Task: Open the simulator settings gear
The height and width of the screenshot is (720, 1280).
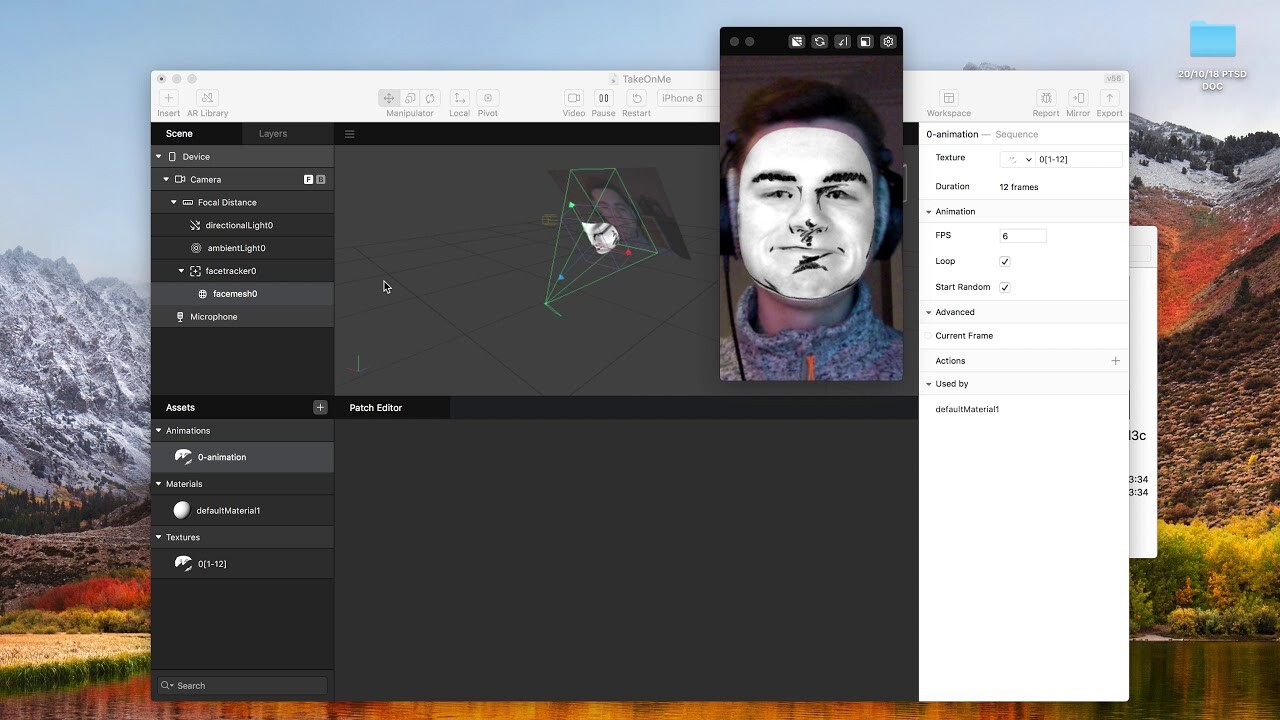Action: pos(887,41)
